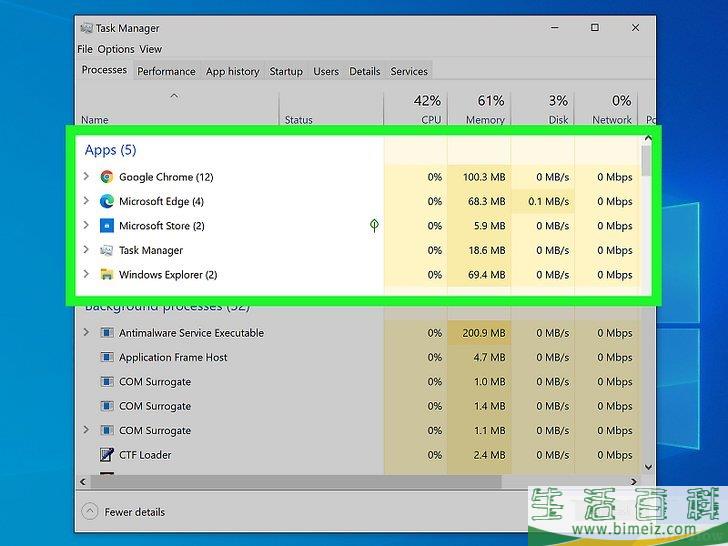728x546 pixels.
Task: Select the Microsoft Edge (4) row name
Action: [162, 202]
